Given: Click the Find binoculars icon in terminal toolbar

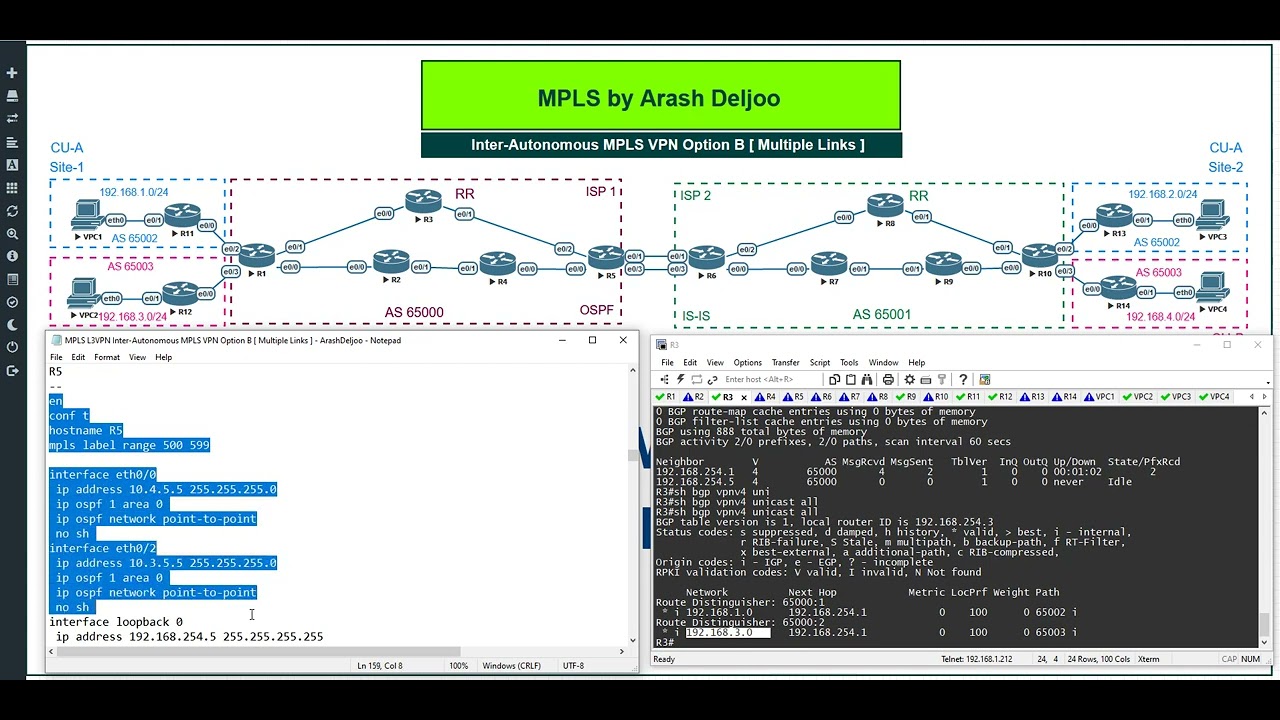Looking at the screenshot, I should point(867,380).
